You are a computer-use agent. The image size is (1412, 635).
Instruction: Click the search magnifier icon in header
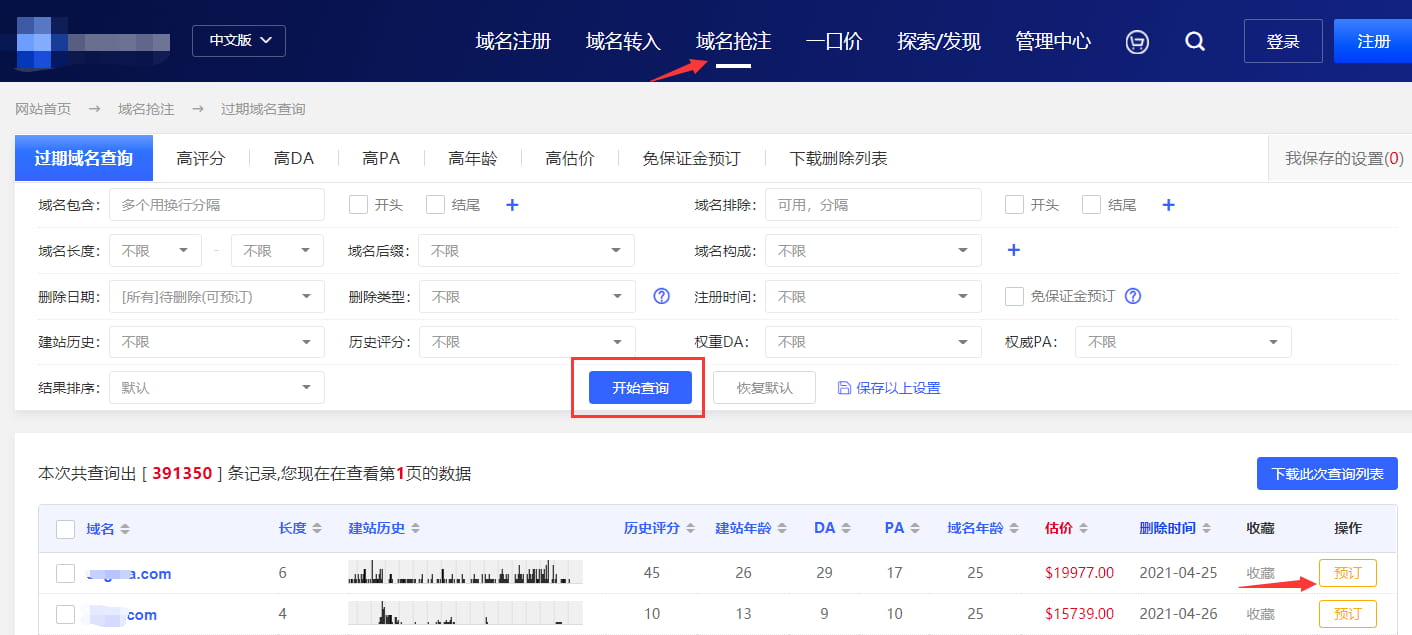click(1194, 41)
